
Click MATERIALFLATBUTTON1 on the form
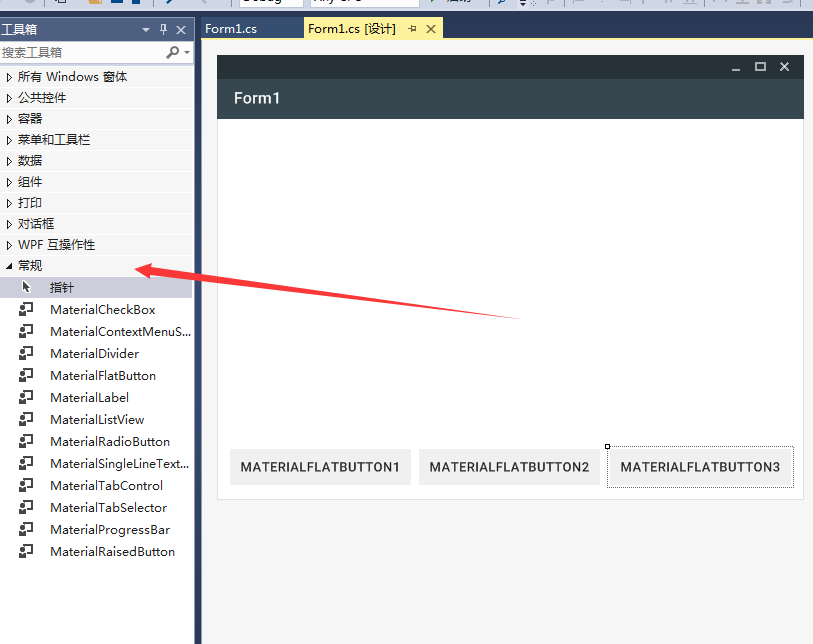[320, 467]
